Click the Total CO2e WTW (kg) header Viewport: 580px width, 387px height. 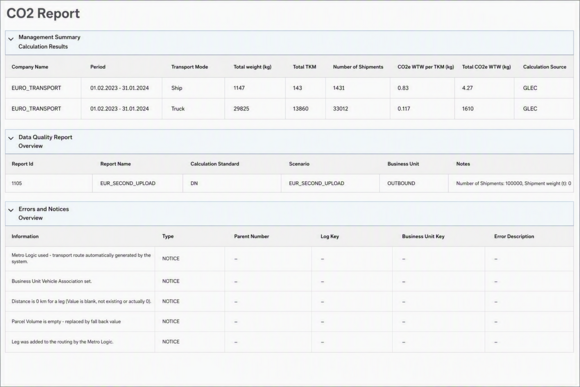point(486,67)
